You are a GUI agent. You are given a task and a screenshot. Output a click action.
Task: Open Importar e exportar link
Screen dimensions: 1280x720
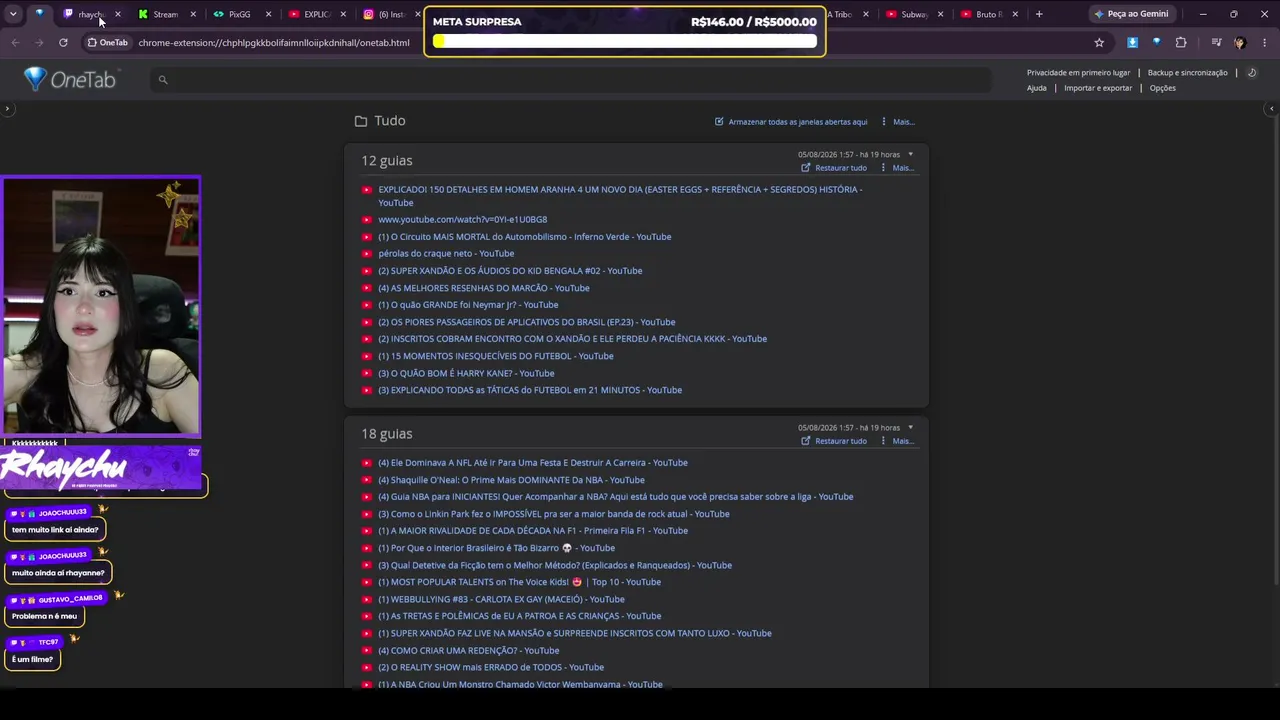coord(1098,88)
